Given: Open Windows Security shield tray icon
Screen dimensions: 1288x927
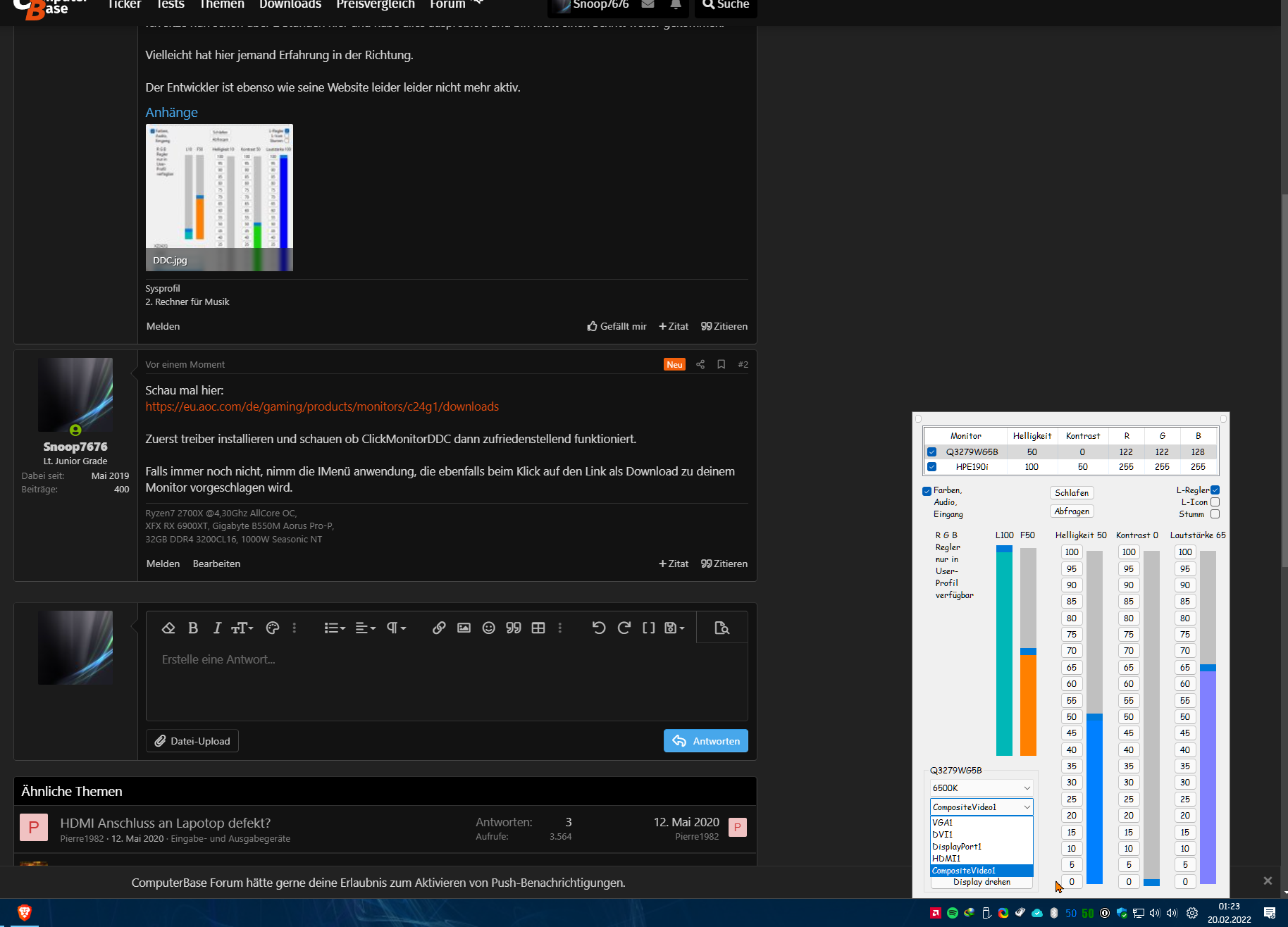Looking at the screenshot, I should tap(1122, 913).
